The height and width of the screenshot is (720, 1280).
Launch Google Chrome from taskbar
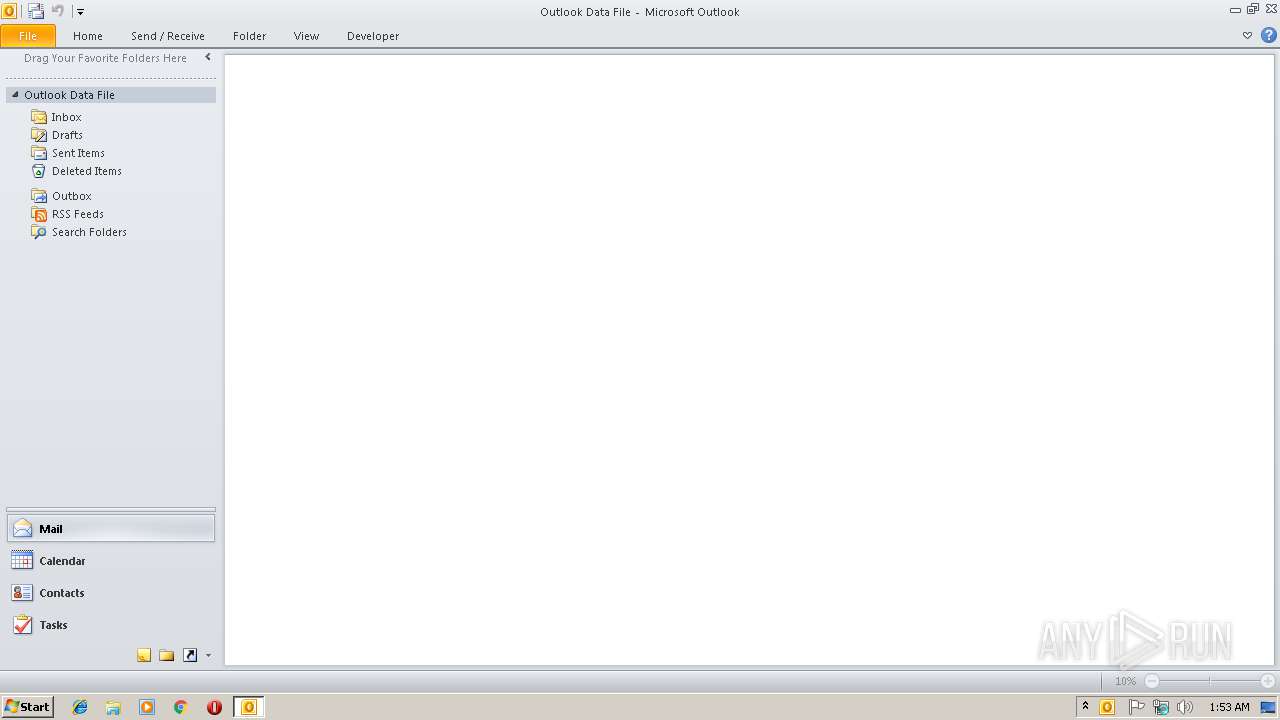(x=181, y=707)
